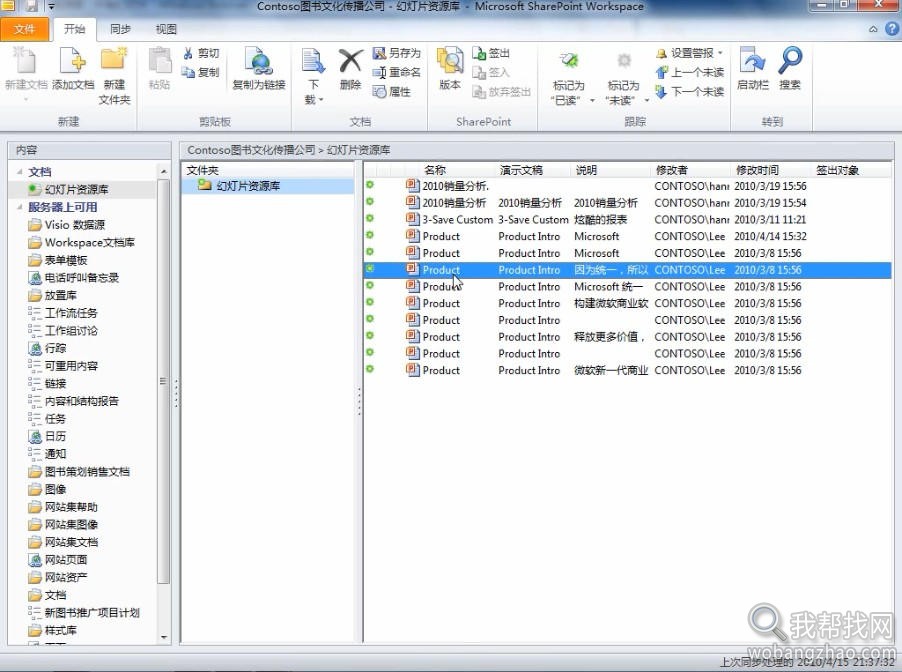This screenshot has height=672, width=902.
Task: Select Product row with 释放更多价值 description
Action: pos(627,337)
